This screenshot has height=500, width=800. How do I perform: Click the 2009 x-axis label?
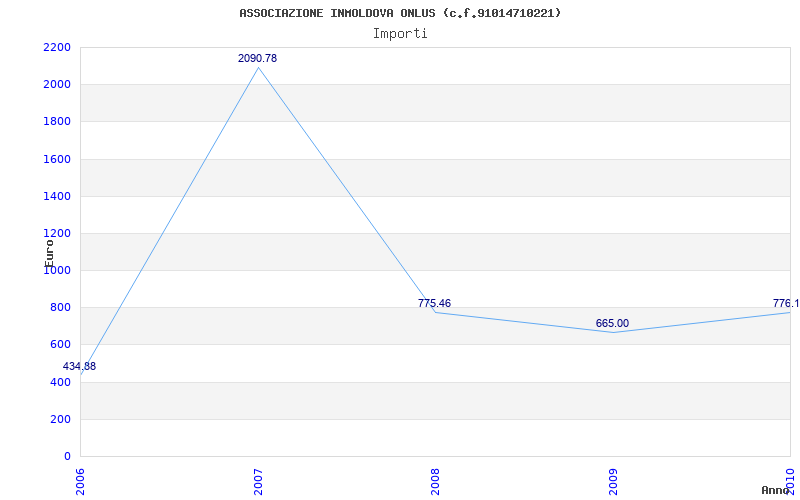(613, 482)
